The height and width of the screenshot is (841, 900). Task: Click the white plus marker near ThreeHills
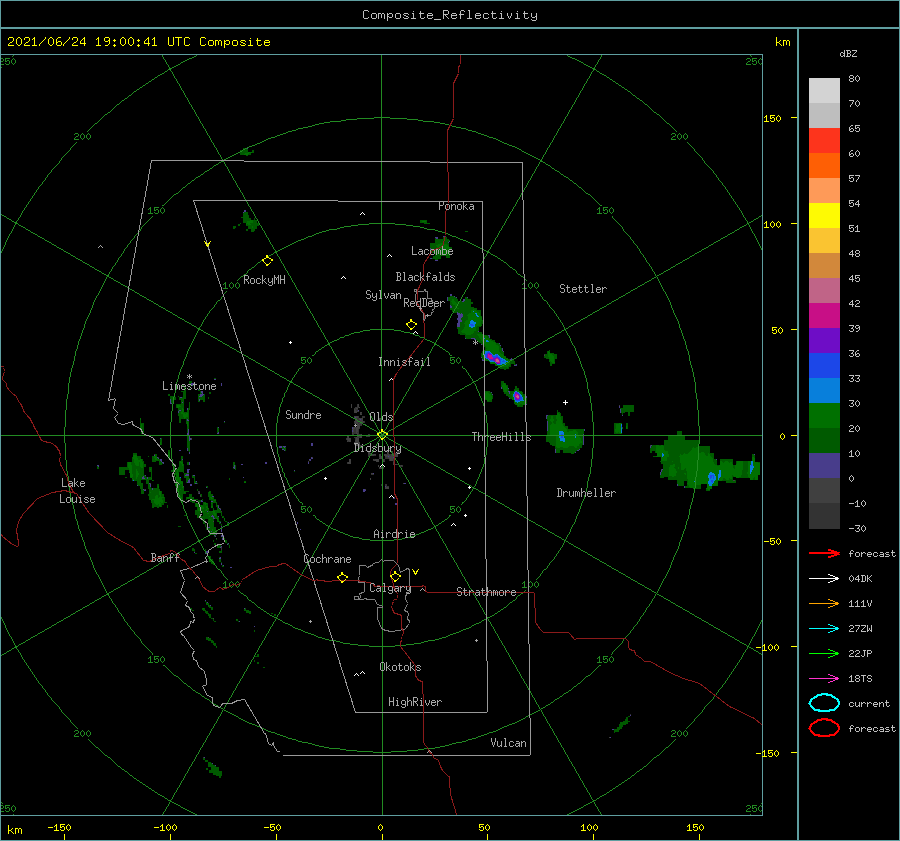565,402
